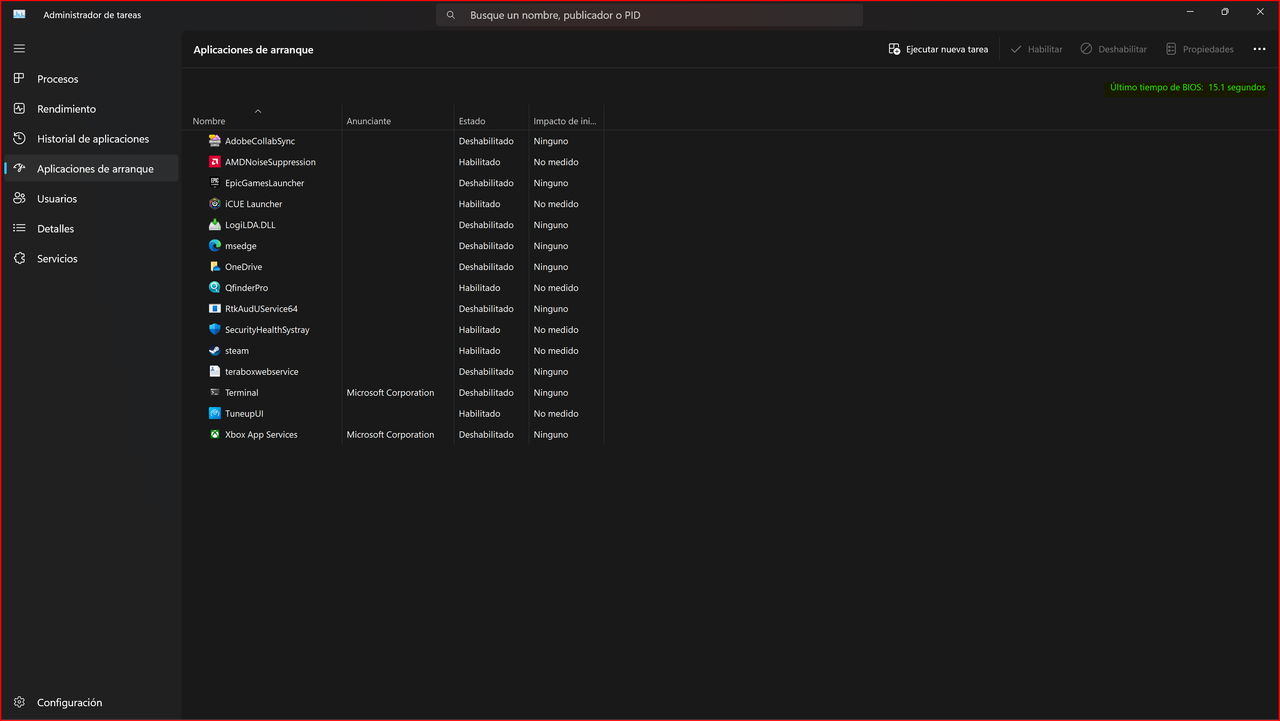The height and width of the screenshot is (721, 1280).
Task: Click Microsoft Corporation in Terminal row
Action: click(x=390, y=393)
